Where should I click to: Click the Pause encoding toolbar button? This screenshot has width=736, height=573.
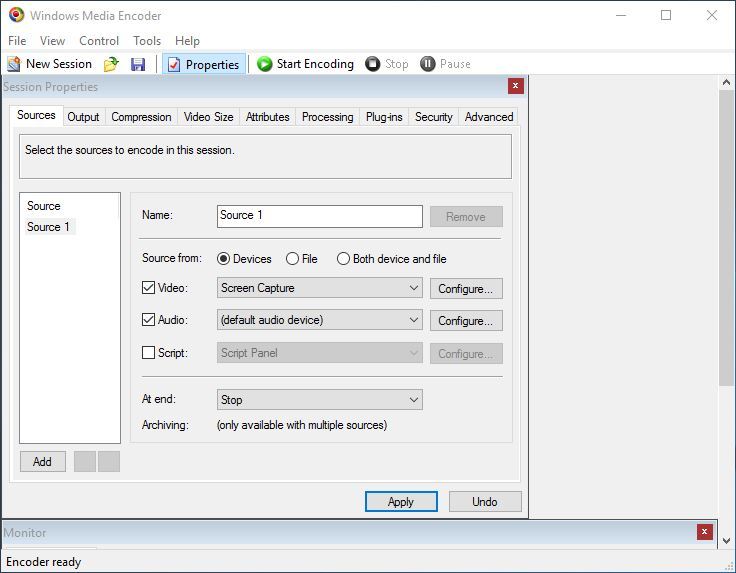[445, 64]
